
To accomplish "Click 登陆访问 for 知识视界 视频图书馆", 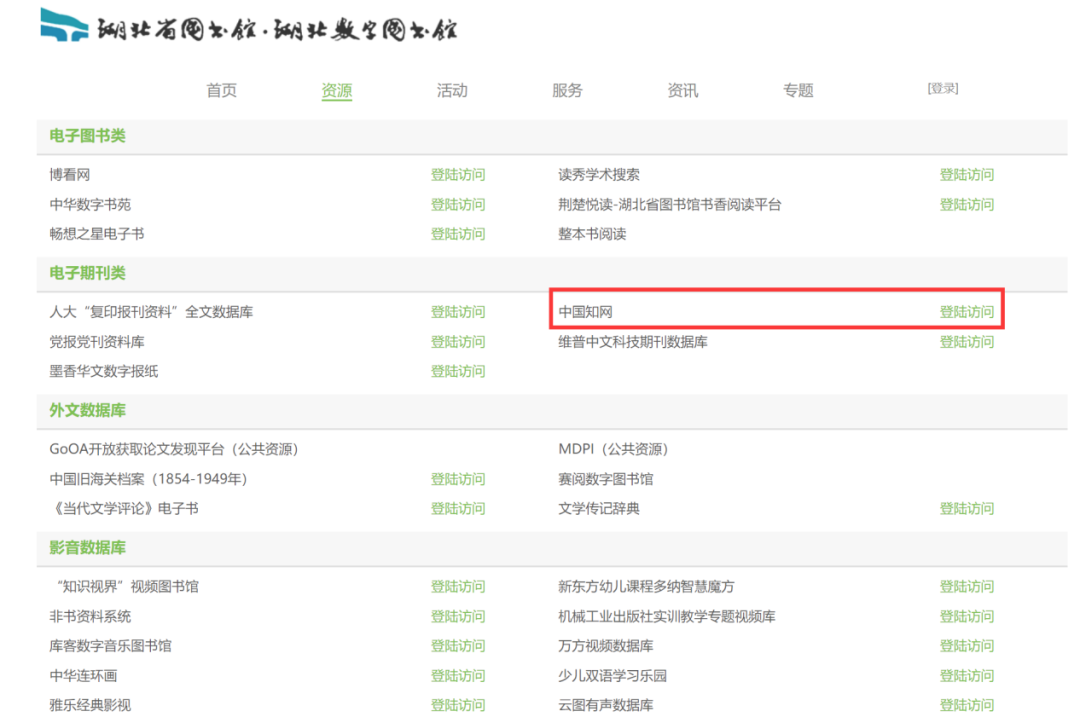I will (x=458, y=587).
